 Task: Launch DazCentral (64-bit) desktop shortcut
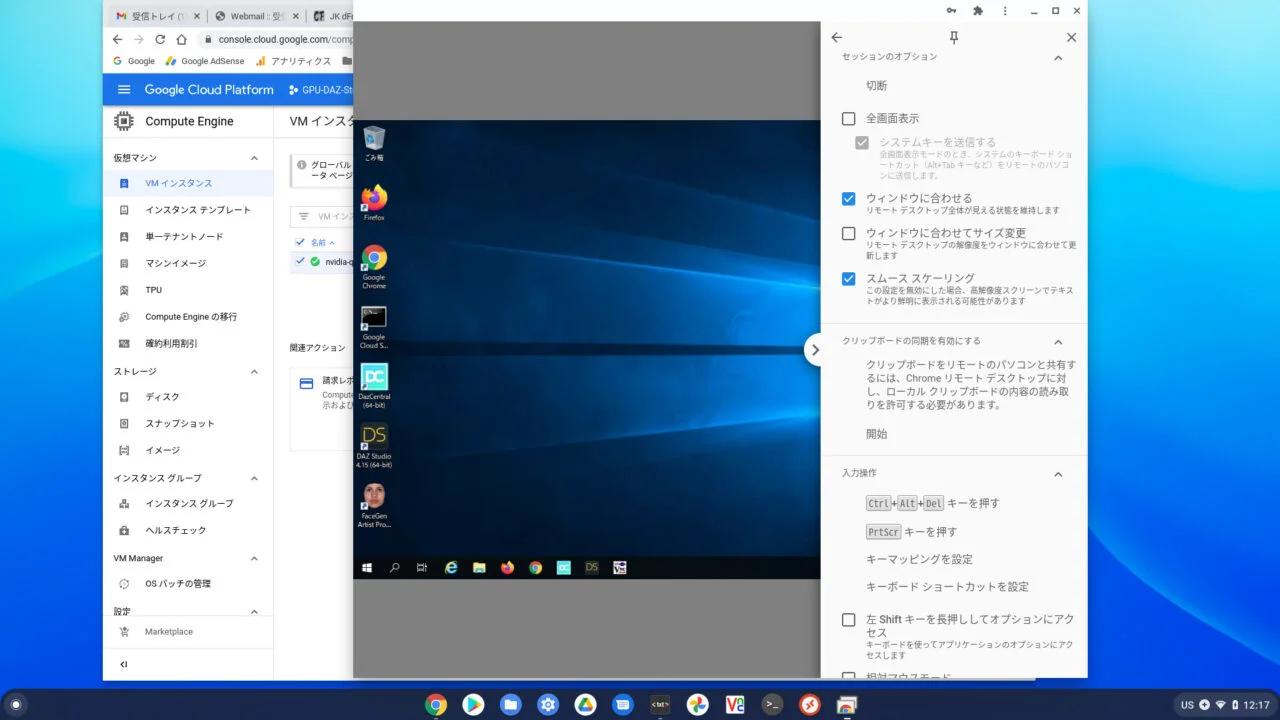374,386
